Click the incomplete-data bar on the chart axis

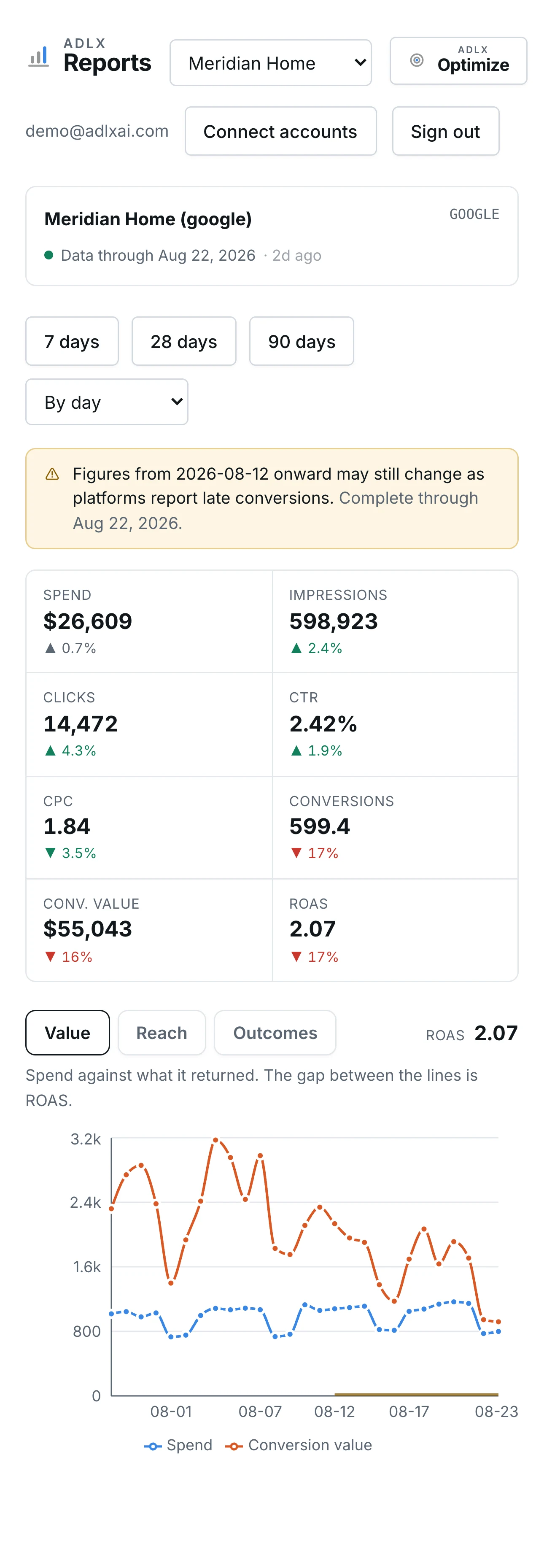[x=416, y=1394]
